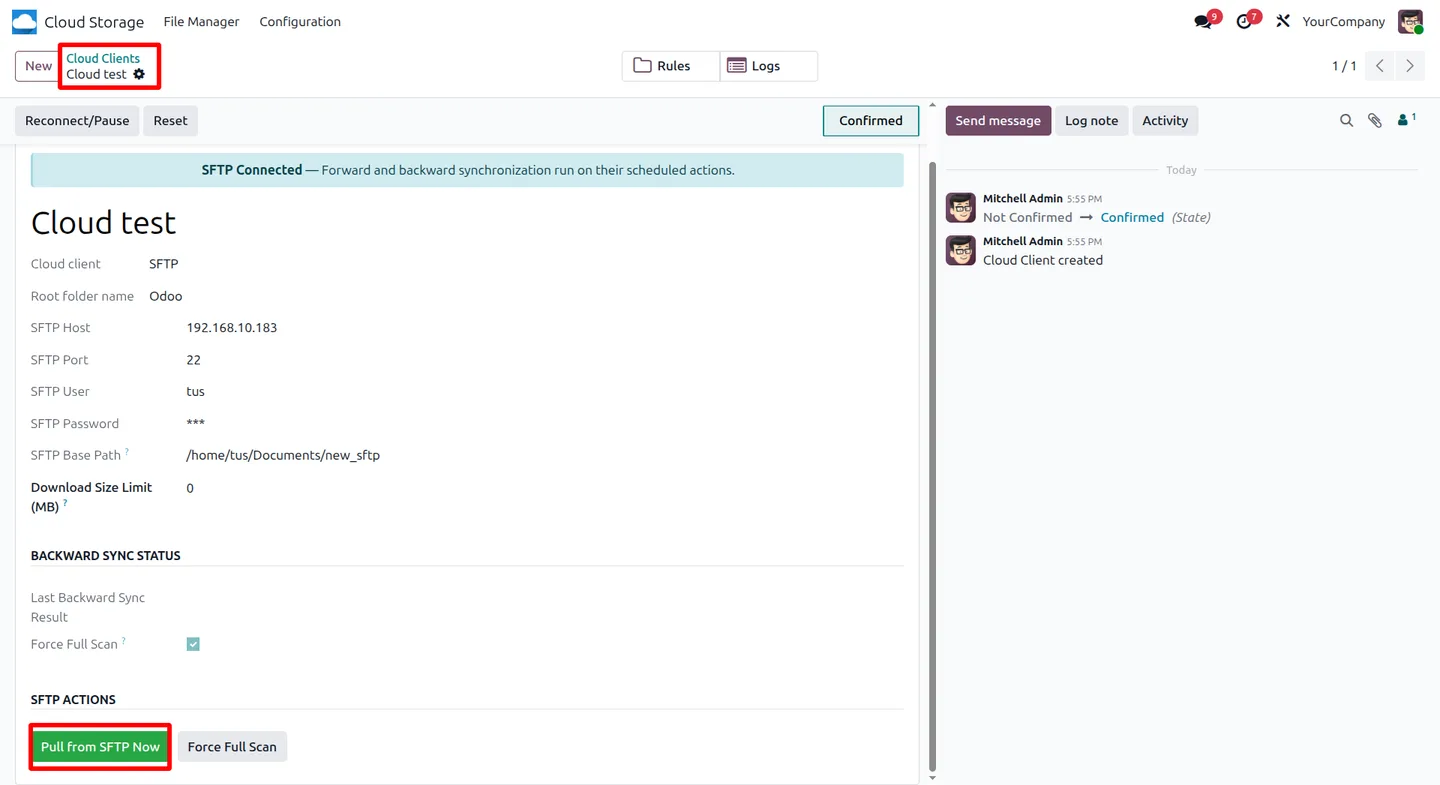The height and width of the screenshot is (785, 1440).
Task: Open the conversations chat bubble icon
Action: (1203, 22)
